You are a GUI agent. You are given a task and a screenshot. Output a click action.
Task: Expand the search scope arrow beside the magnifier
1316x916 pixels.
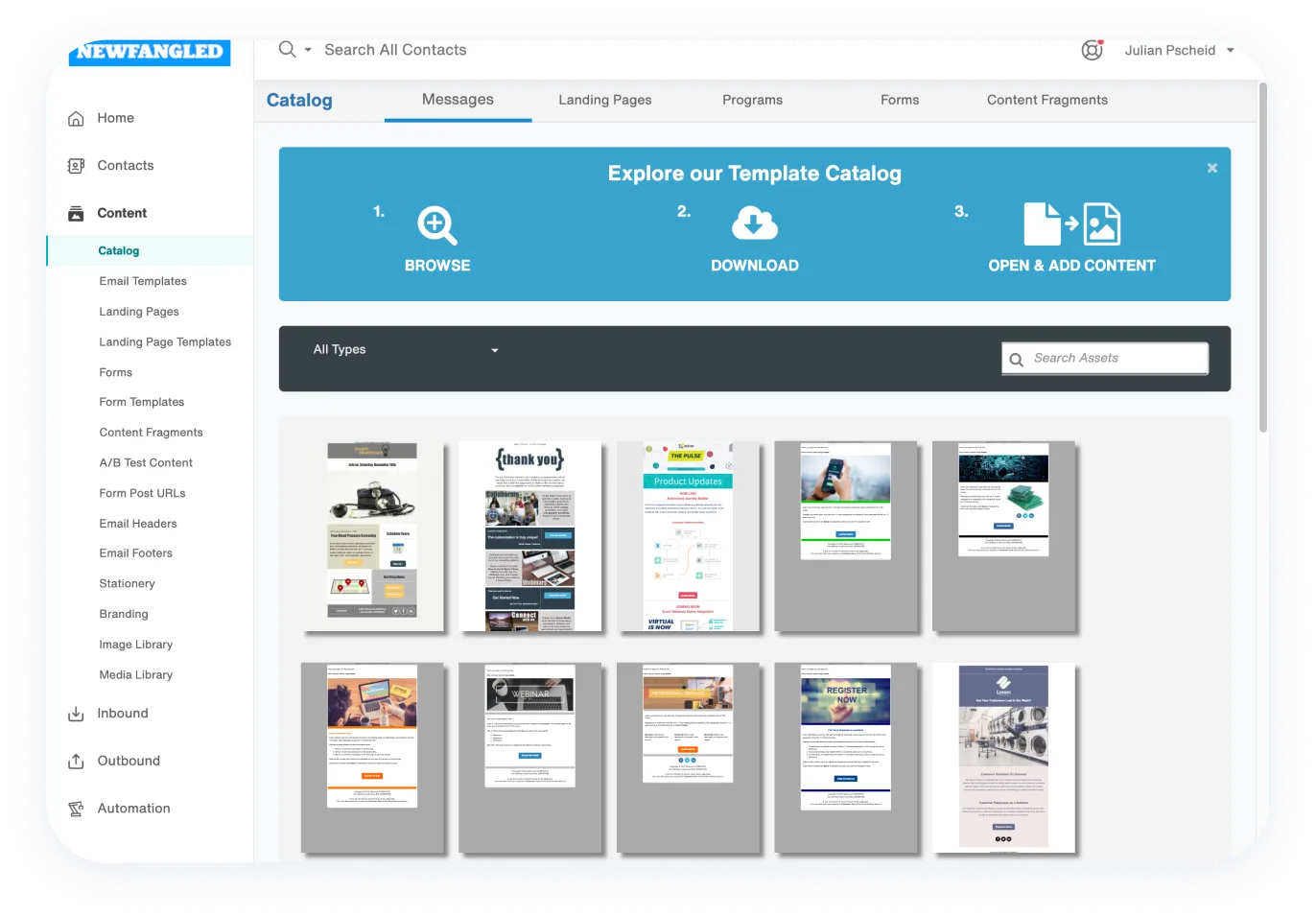click(305, 50)
